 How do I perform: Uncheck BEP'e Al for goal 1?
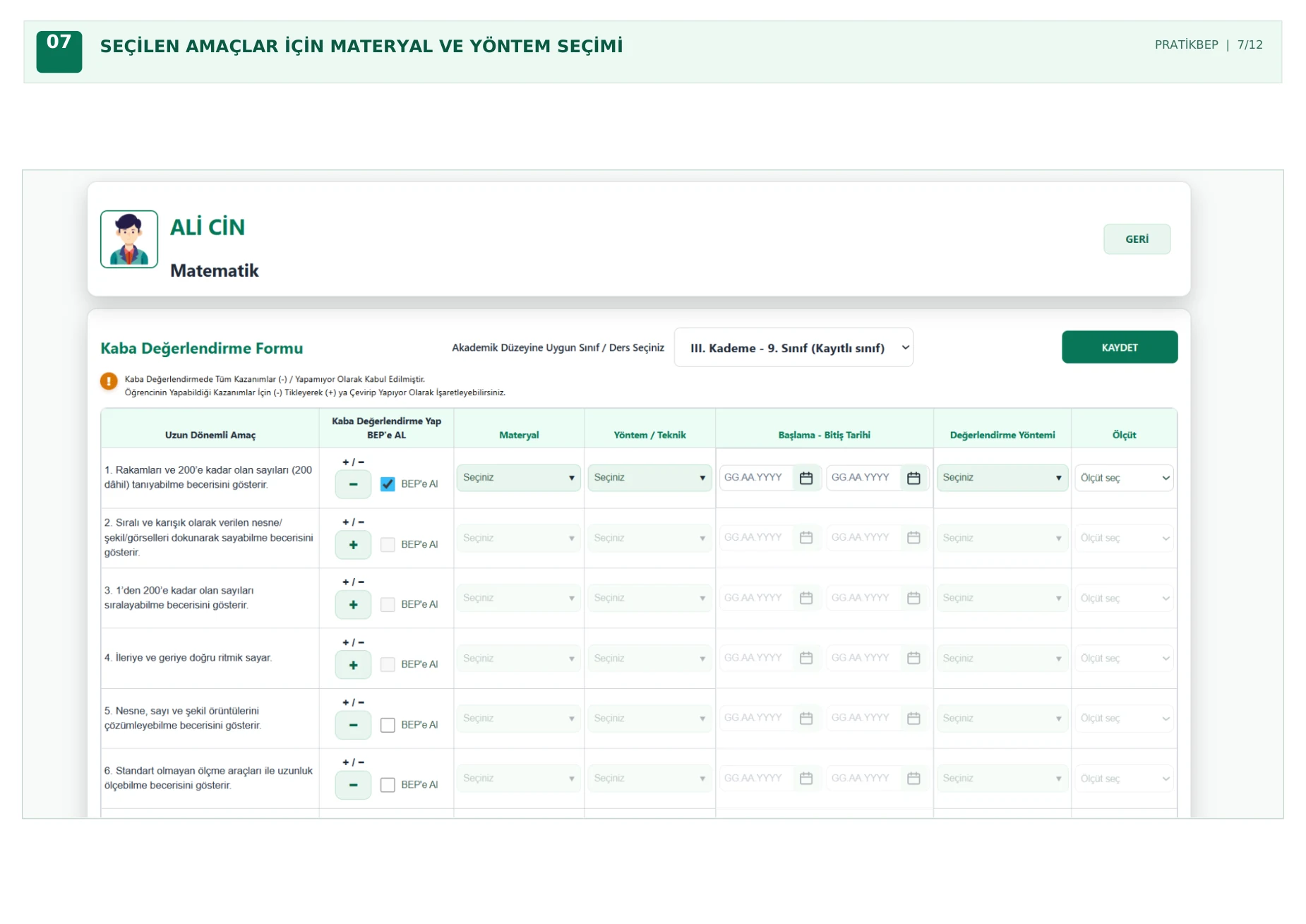(x=388, y=484)
